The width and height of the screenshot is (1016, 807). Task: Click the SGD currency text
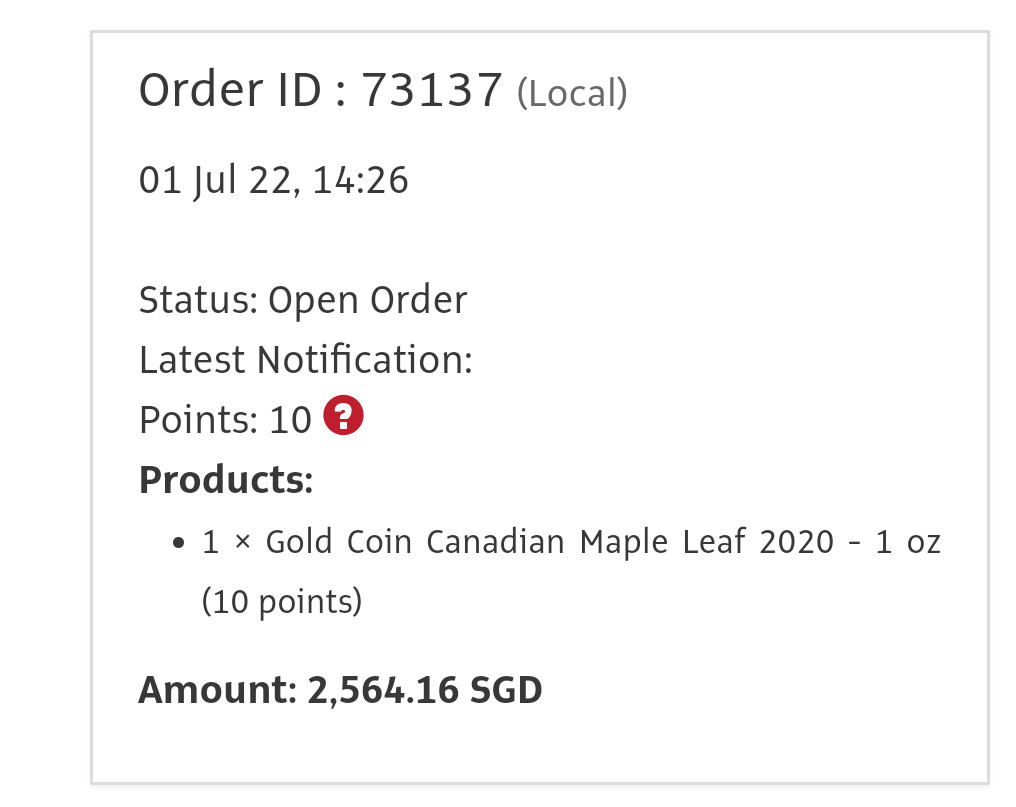(x=506, y=690)
